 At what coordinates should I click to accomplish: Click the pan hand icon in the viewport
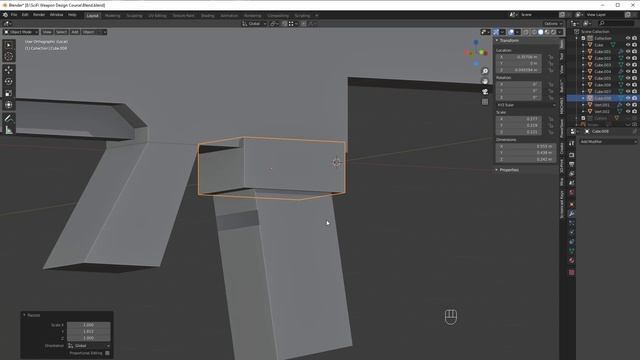tap(485, 81)
